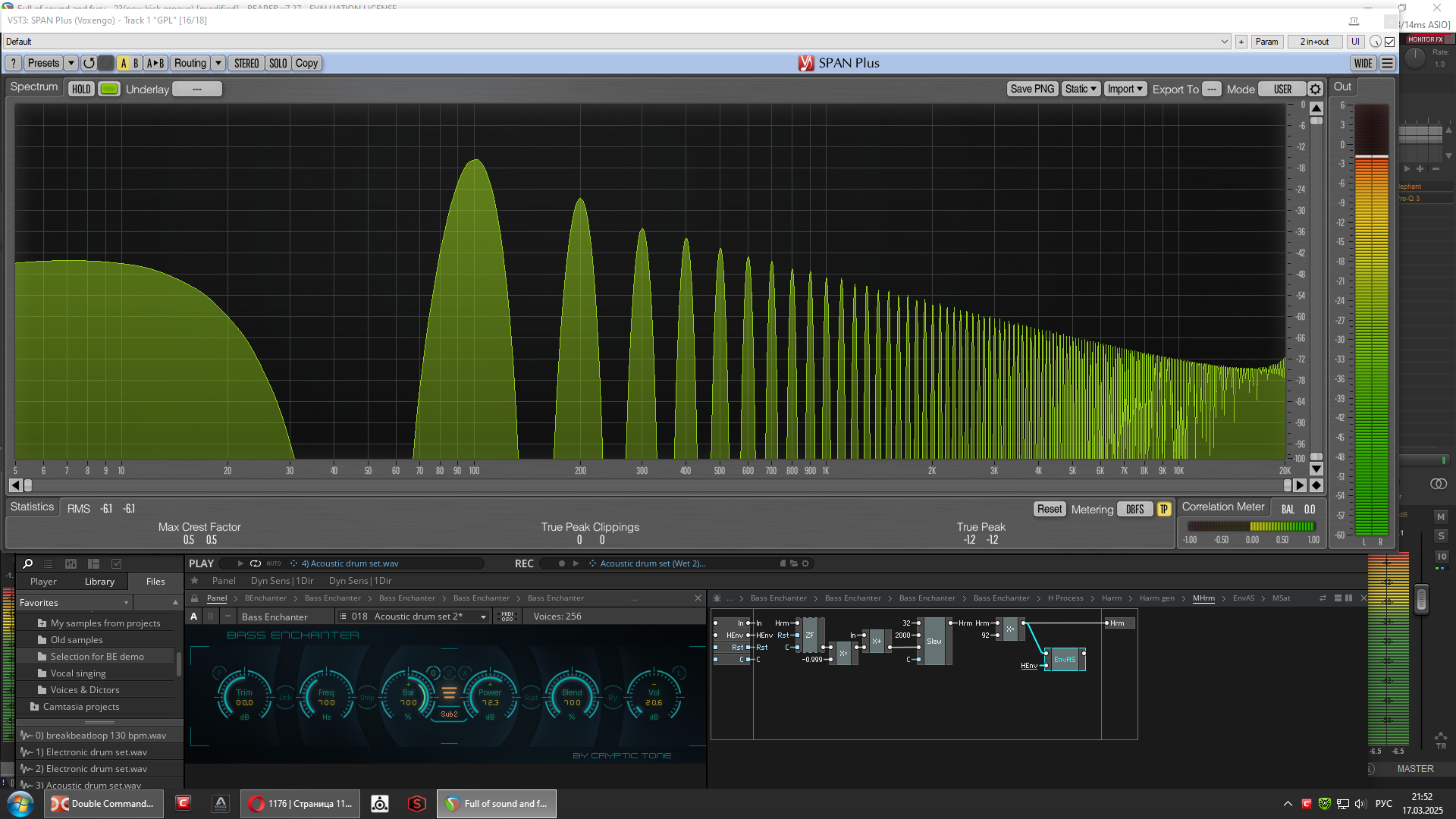Click the undo circular arrow icon
This screenshot has height=819, width=1456.
pyautogui.click(x=89, y=63)
